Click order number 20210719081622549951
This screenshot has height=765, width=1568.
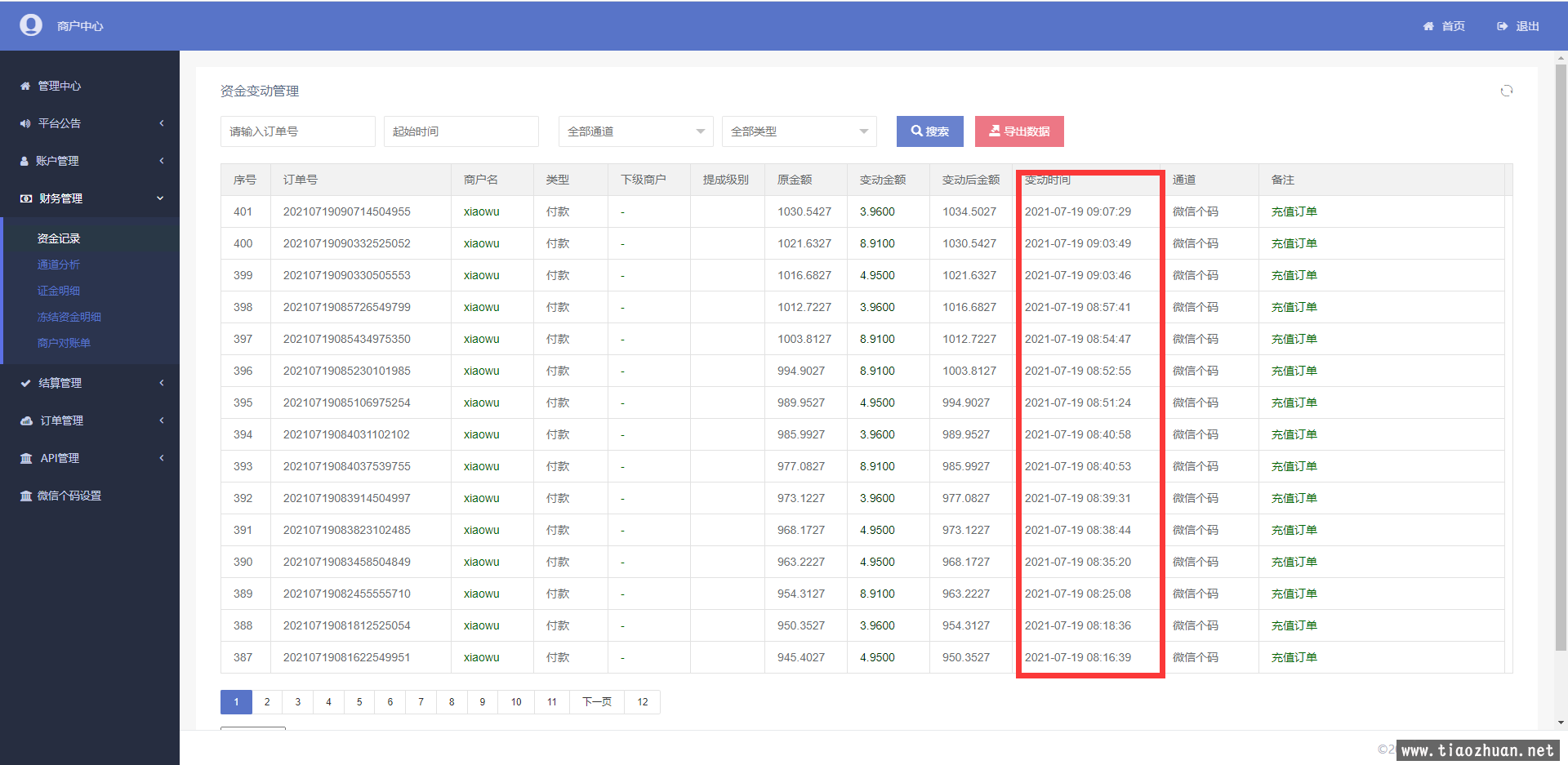click(347, 657)
